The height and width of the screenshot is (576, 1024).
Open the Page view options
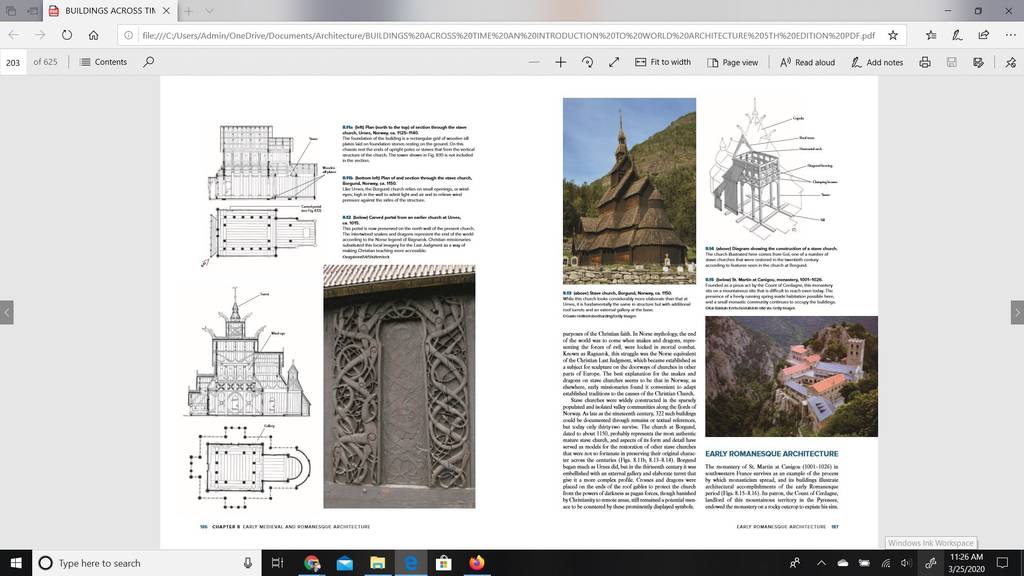coord(732,62)
